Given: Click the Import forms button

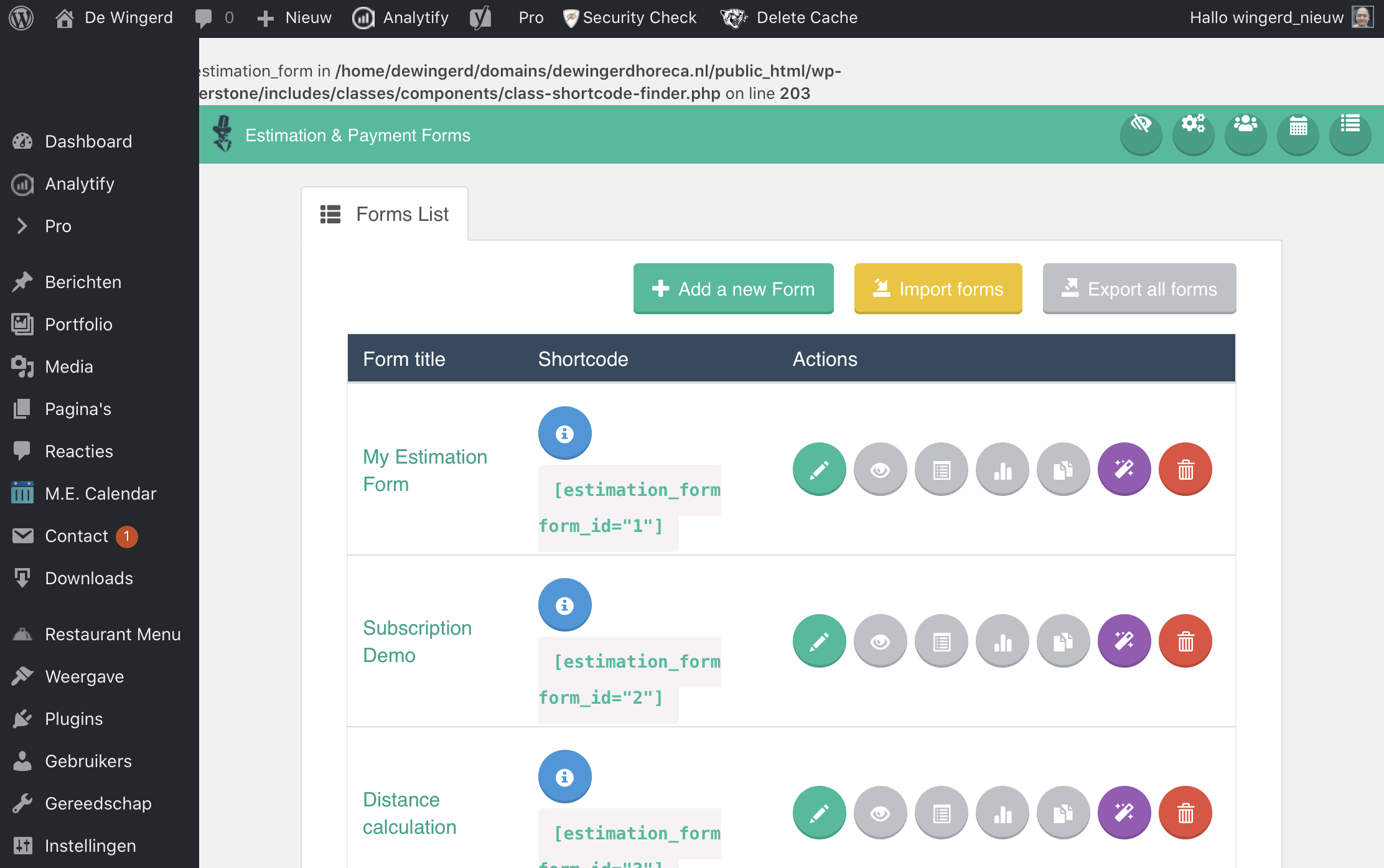Looking at the screenshot, I should (x=938, y=289).
